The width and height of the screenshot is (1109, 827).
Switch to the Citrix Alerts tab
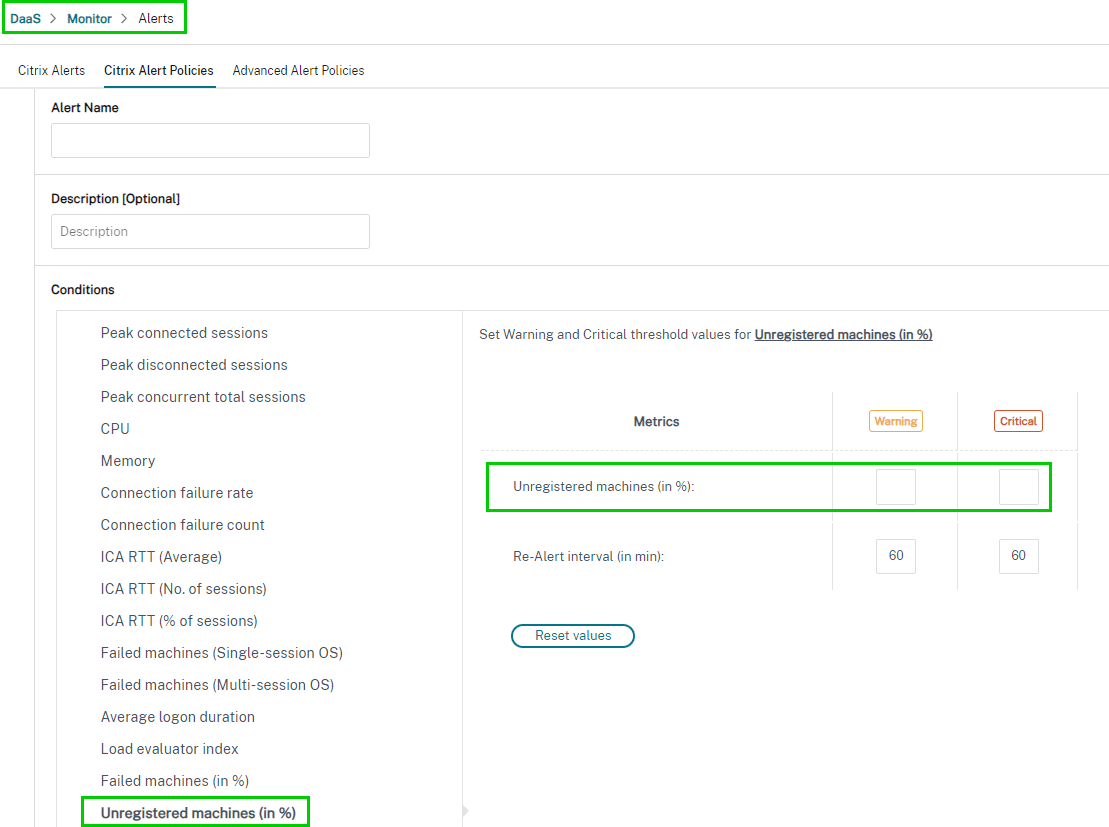point(50,70)
